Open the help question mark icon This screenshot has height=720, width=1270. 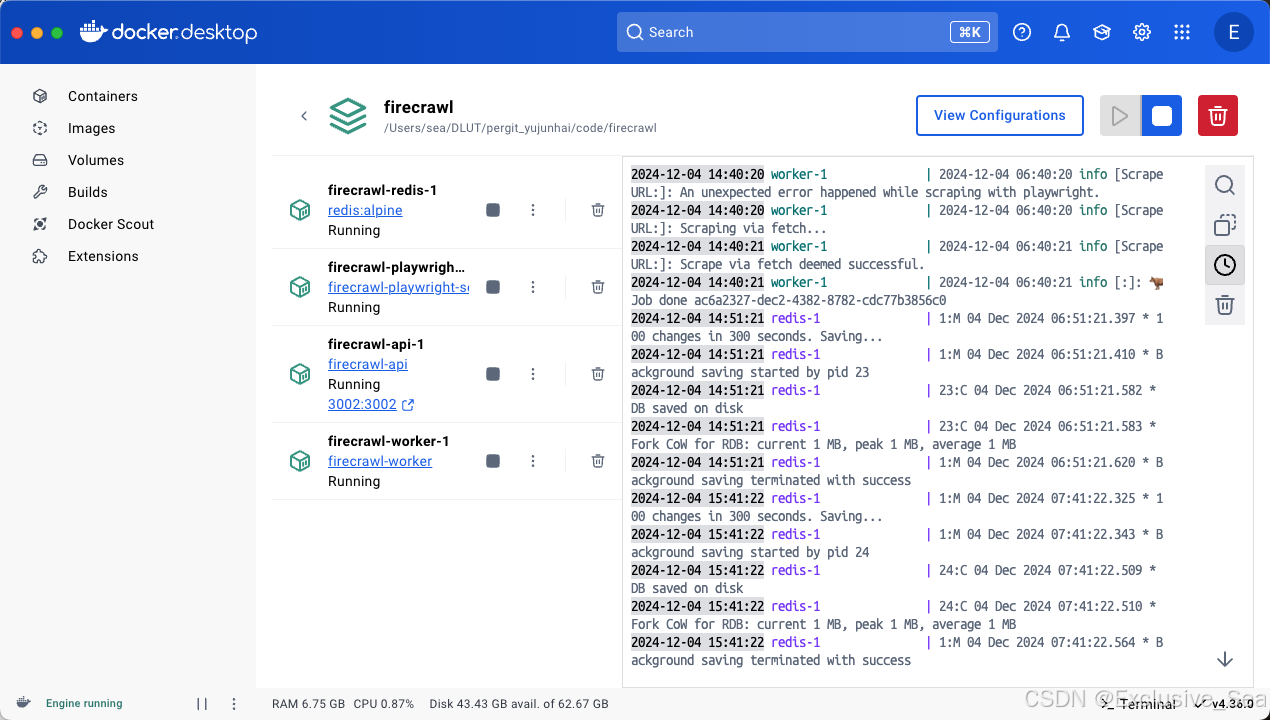pos(1022,32)
